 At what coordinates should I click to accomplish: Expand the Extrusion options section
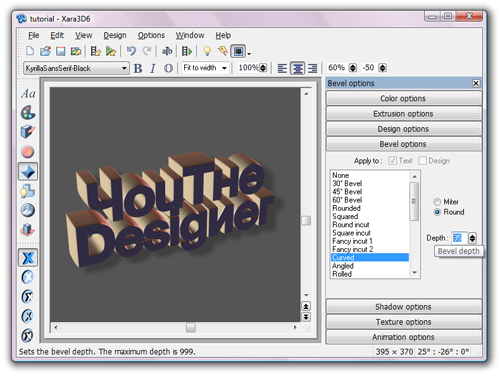tap(403, 114)
